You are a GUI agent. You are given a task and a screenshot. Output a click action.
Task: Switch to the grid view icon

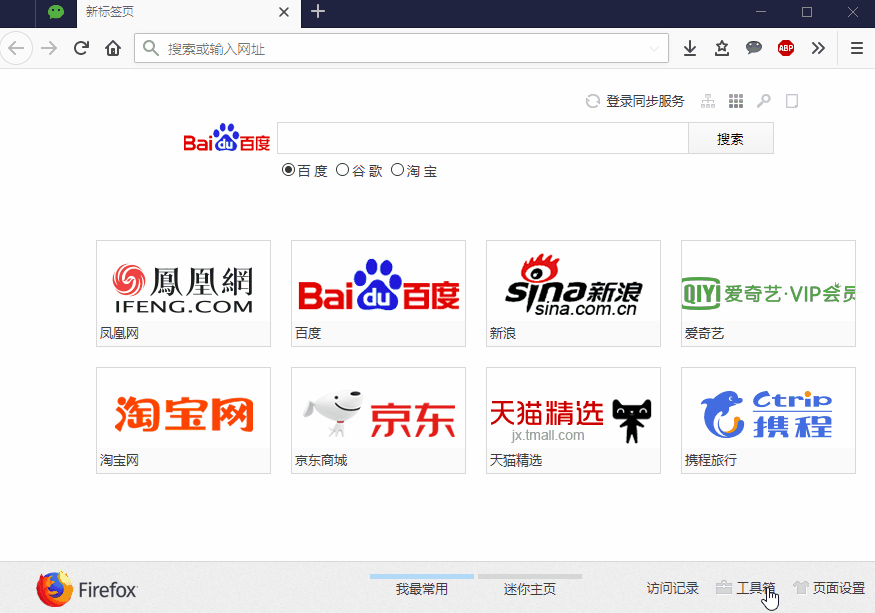pyautogui.click(x=735, y=101)
